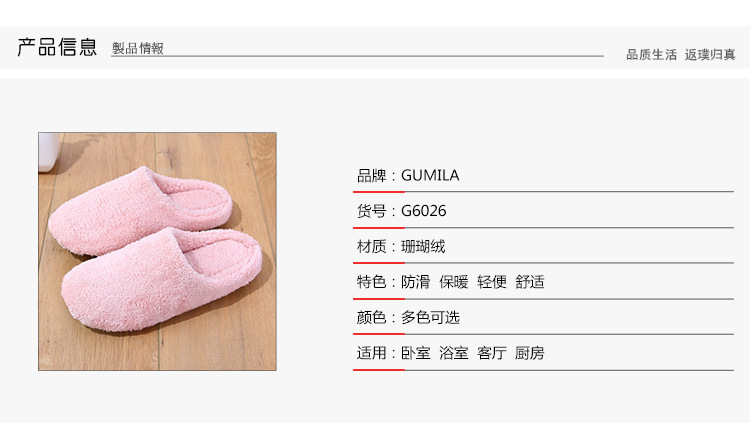Click the 製品情報 subtitle text
The width and height of the screenshot is (750, 438).
[x=138, y=48]
